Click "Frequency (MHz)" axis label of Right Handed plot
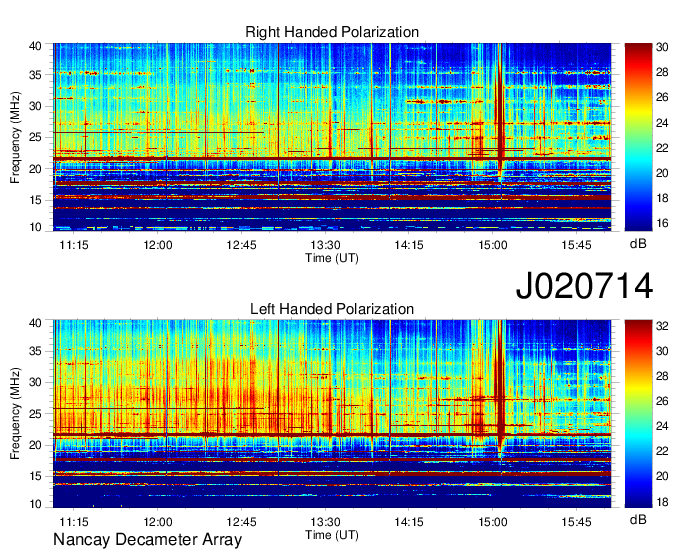This screenshot has width=680, height=552. pos(15,137)
